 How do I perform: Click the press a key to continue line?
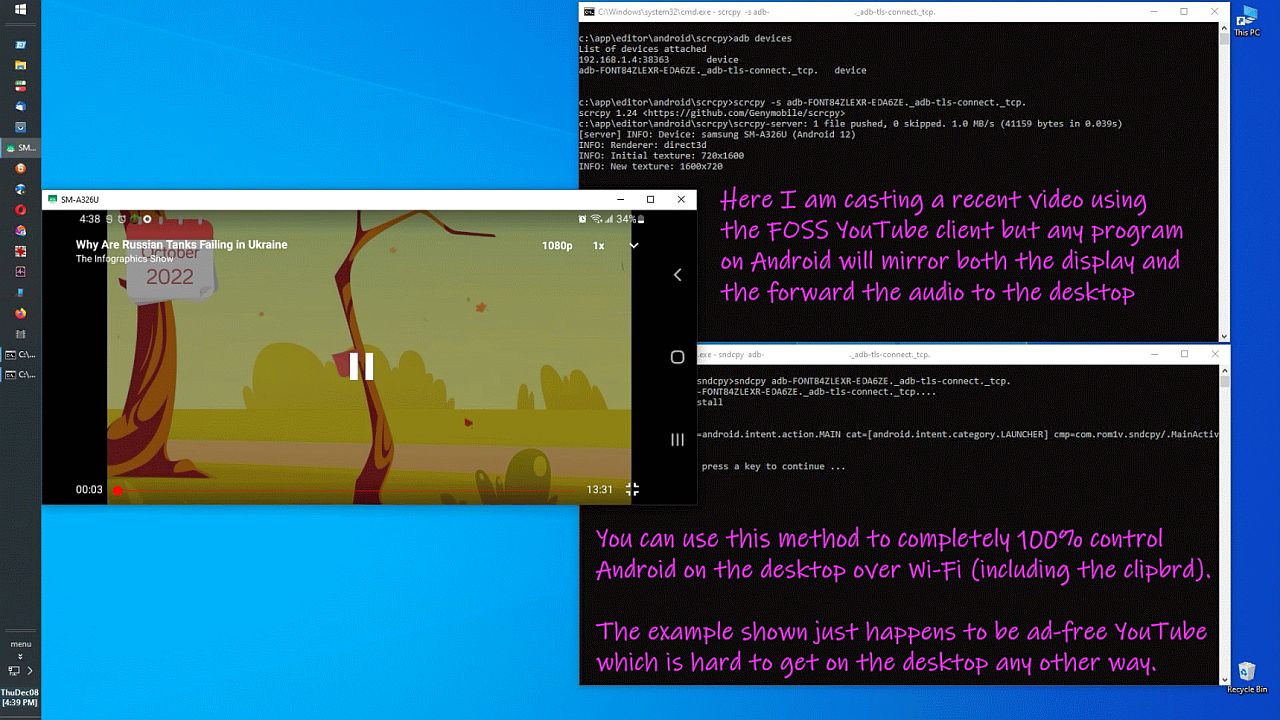[x=773, y=466]
